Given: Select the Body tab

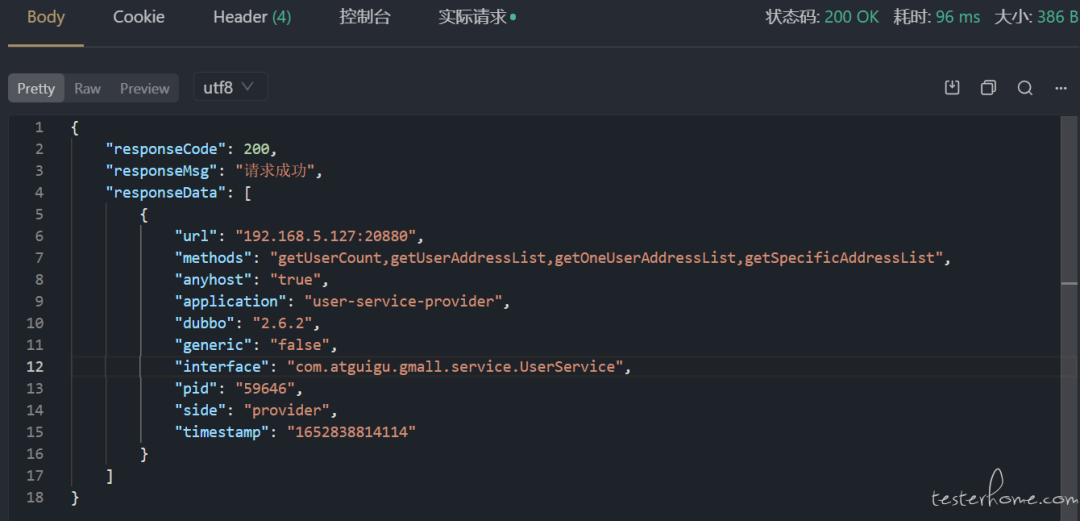Looking at the screenshot, I should (46, 17).
